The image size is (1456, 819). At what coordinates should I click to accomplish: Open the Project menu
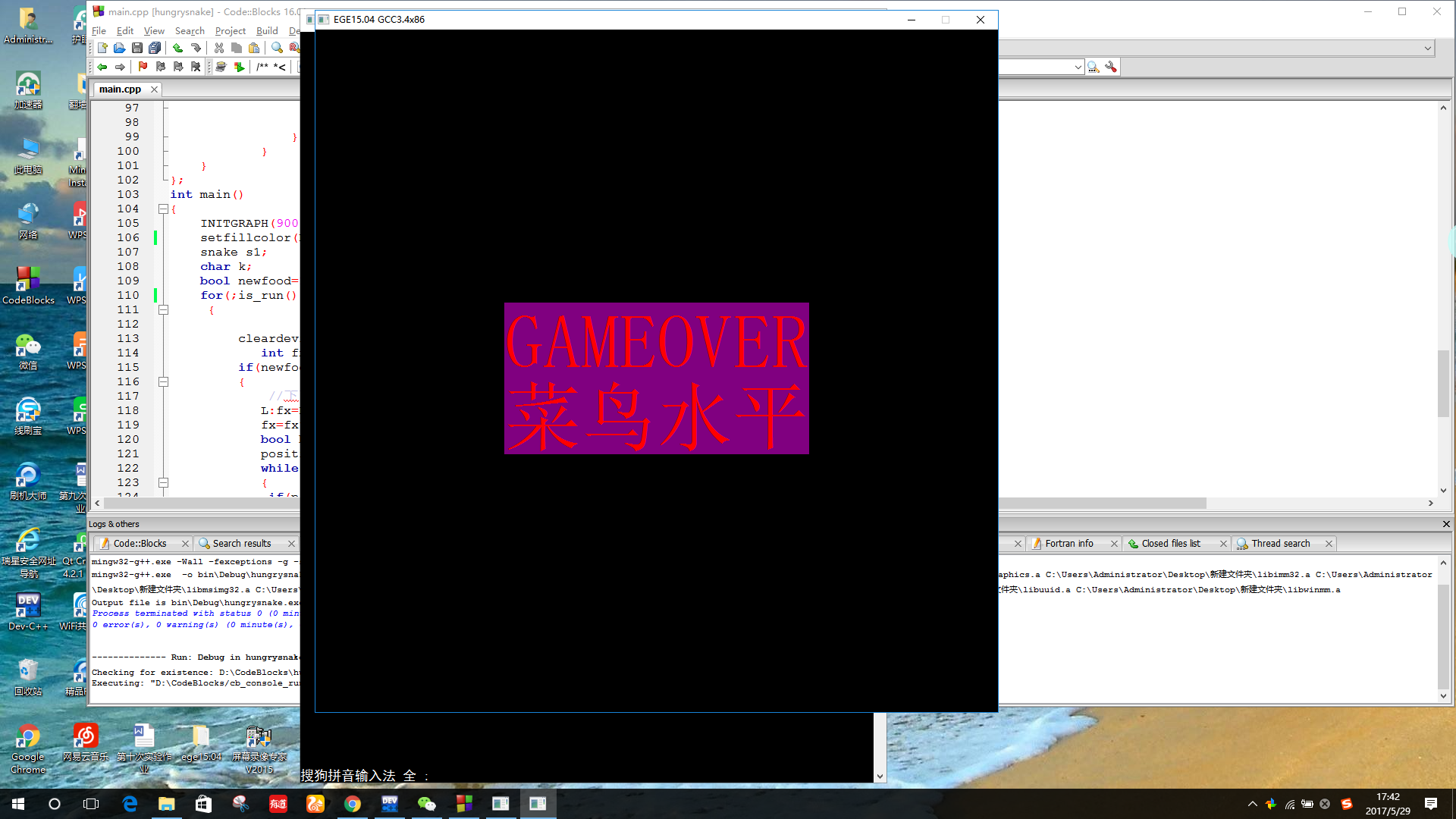pyautogui.click(x=230, y=30)
